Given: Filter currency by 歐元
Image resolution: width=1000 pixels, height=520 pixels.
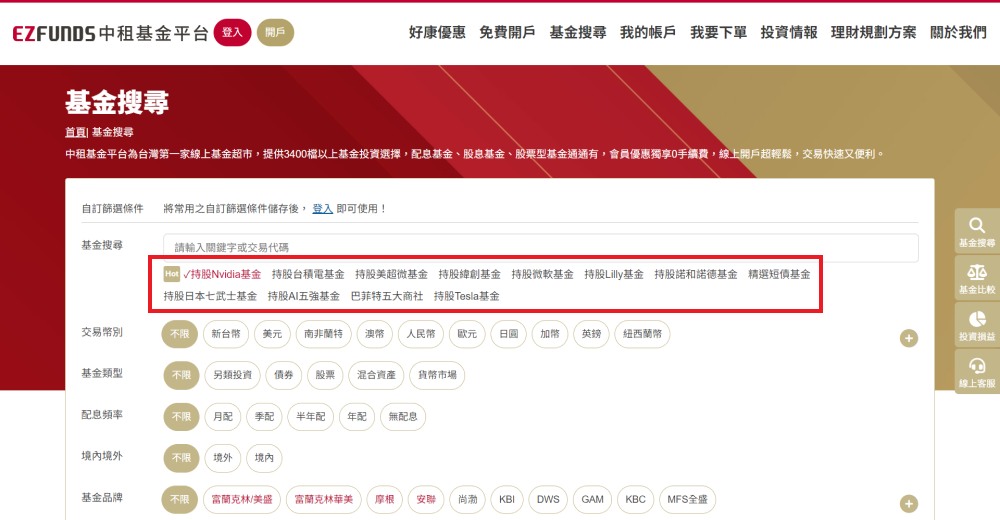Looking at the screenshot, I should (x=467, y=334).
